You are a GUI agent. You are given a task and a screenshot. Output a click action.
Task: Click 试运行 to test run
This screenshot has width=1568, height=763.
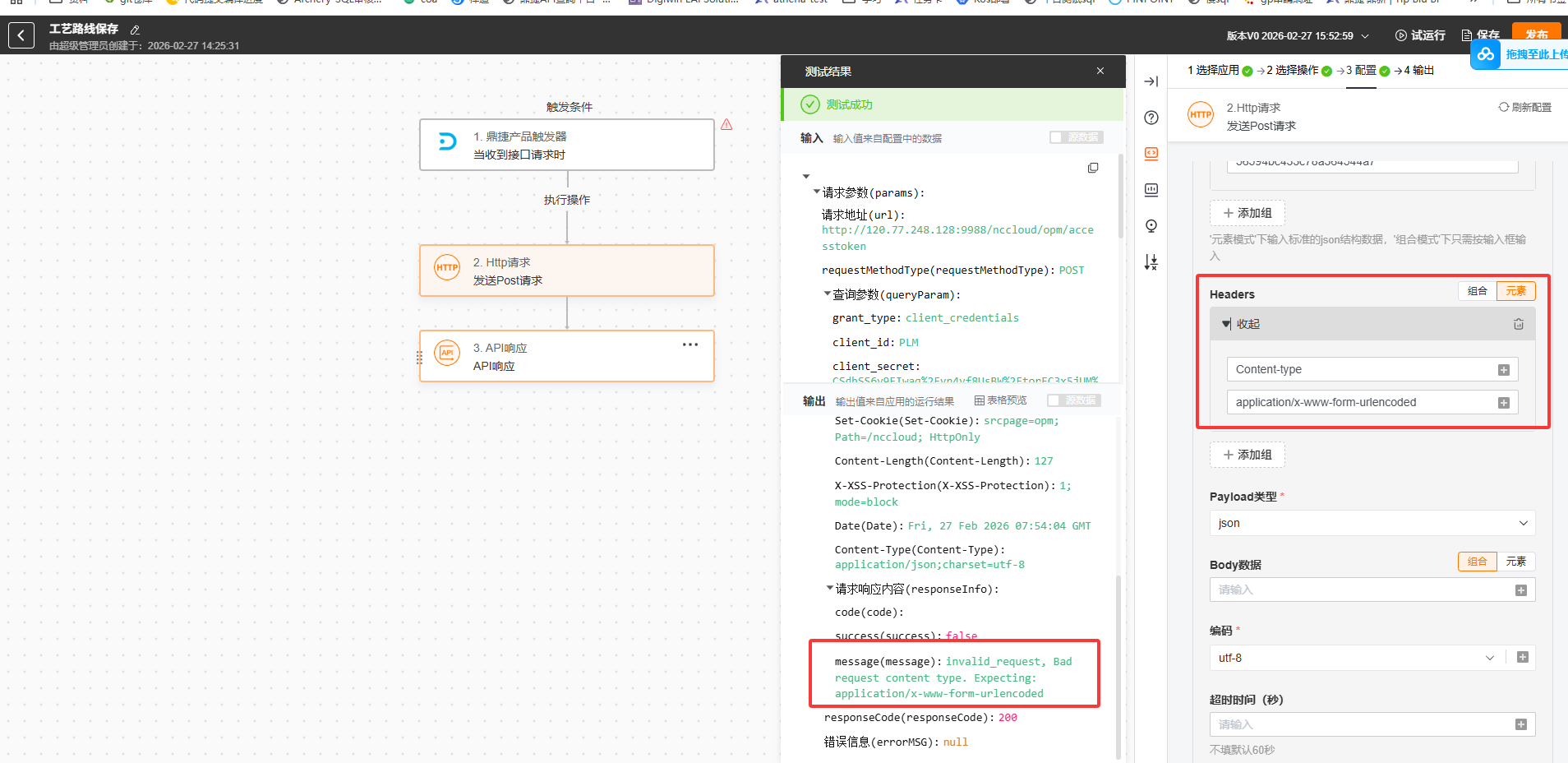(x=1420, y=35)
